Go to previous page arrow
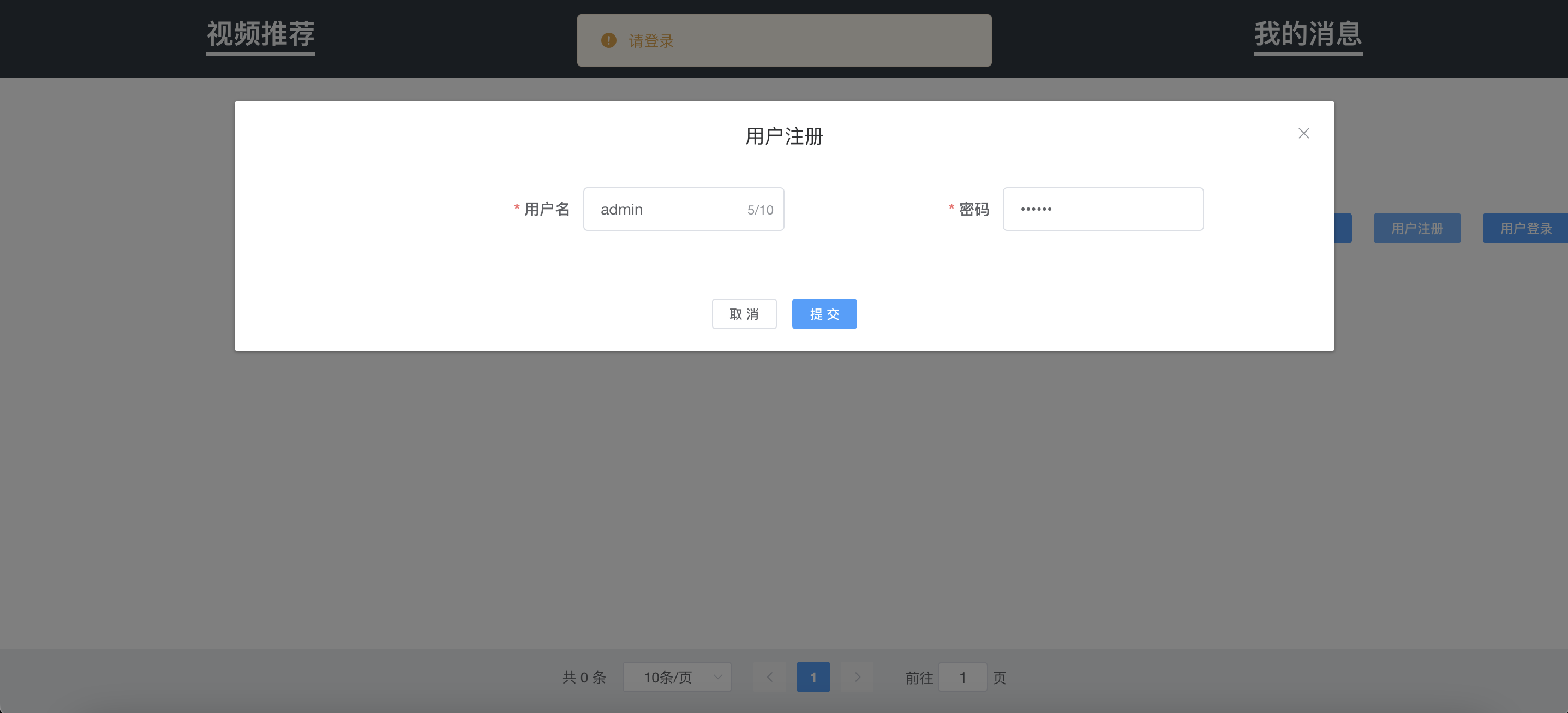 (x=769, y=677)
